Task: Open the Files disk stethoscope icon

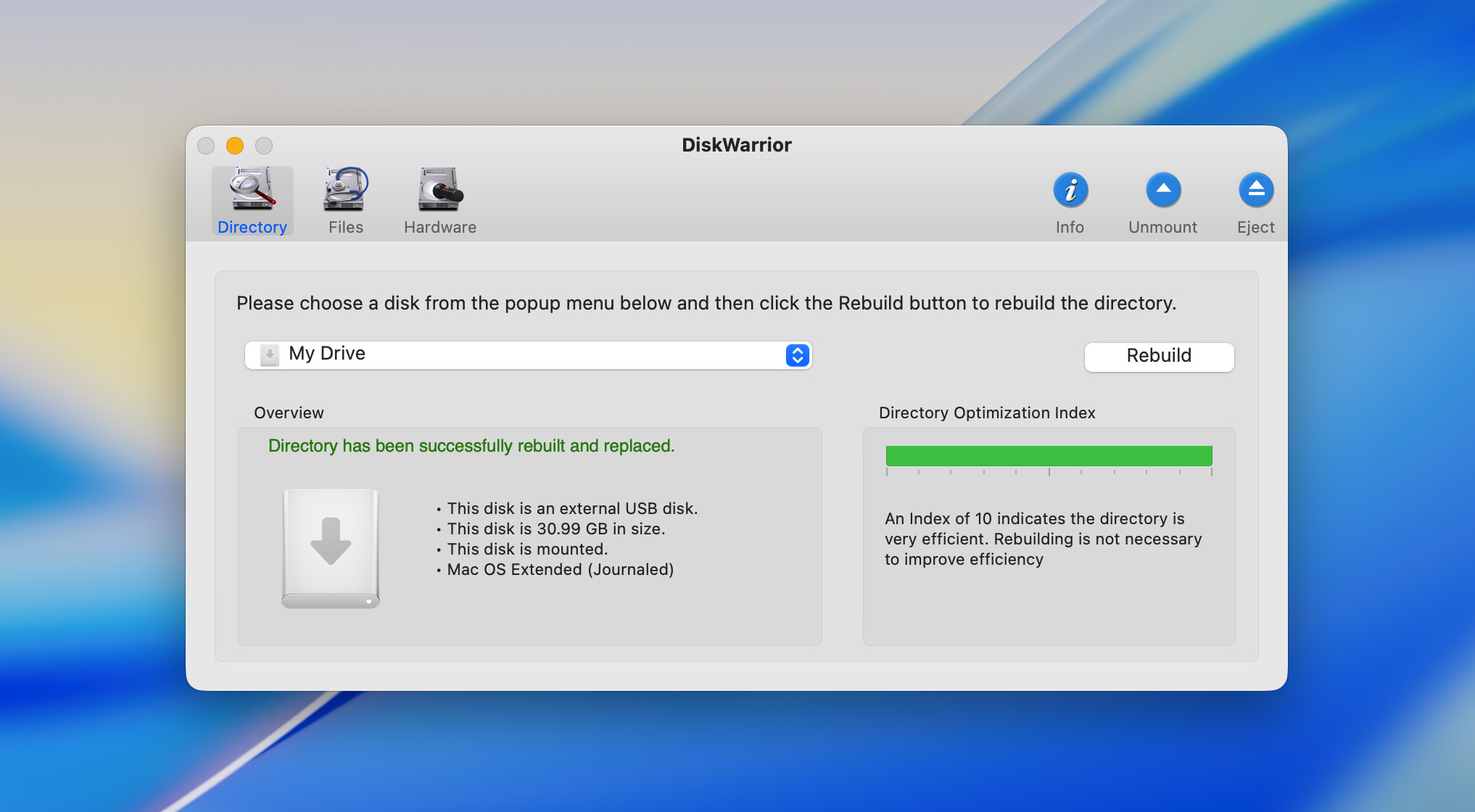Action: coord(345,189)
